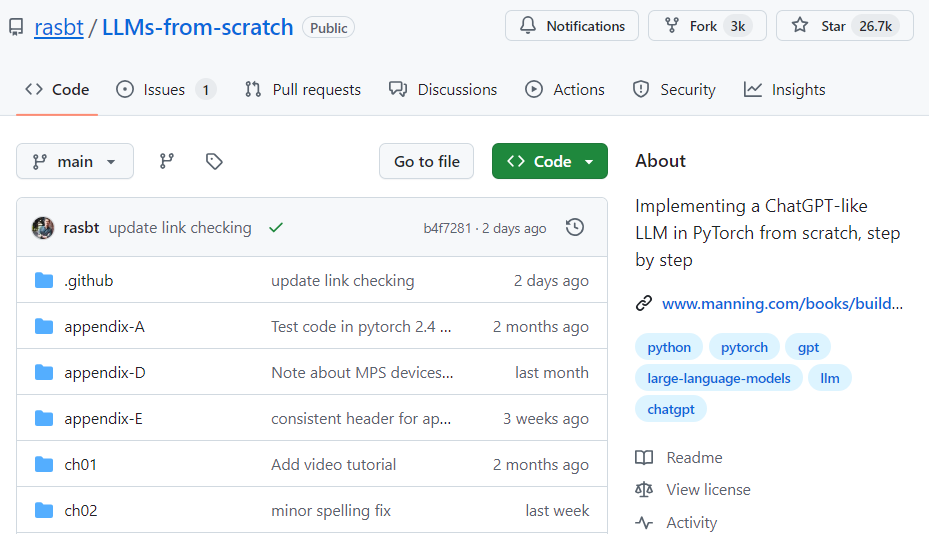Viewport: 929px width, 534px height.
Task: Open the appendix-D folder
Action: click(105, 373)
